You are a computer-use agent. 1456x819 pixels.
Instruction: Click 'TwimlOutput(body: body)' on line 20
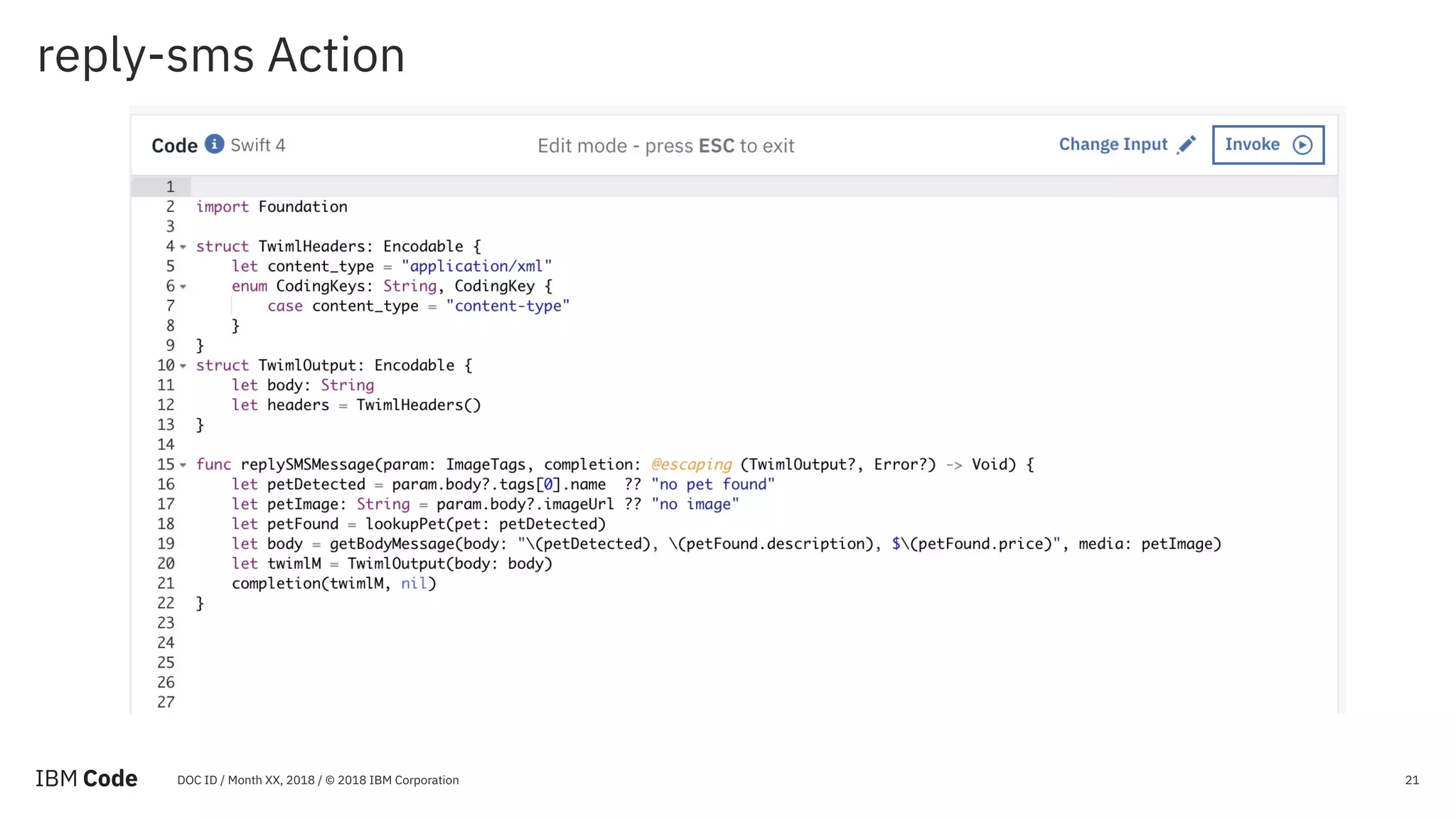point(450,564)
